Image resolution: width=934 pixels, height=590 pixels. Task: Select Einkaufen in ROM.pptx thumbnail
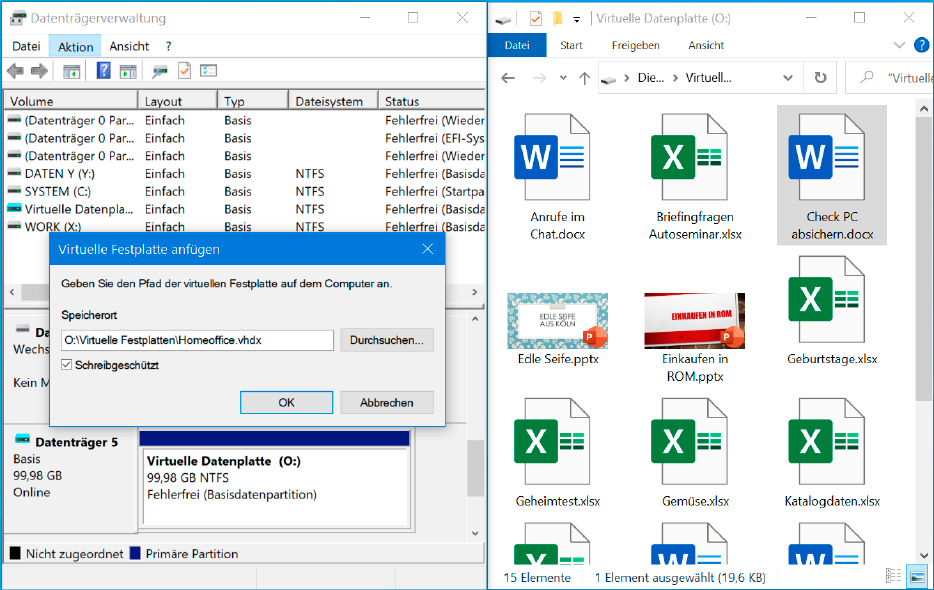(695, 321)
